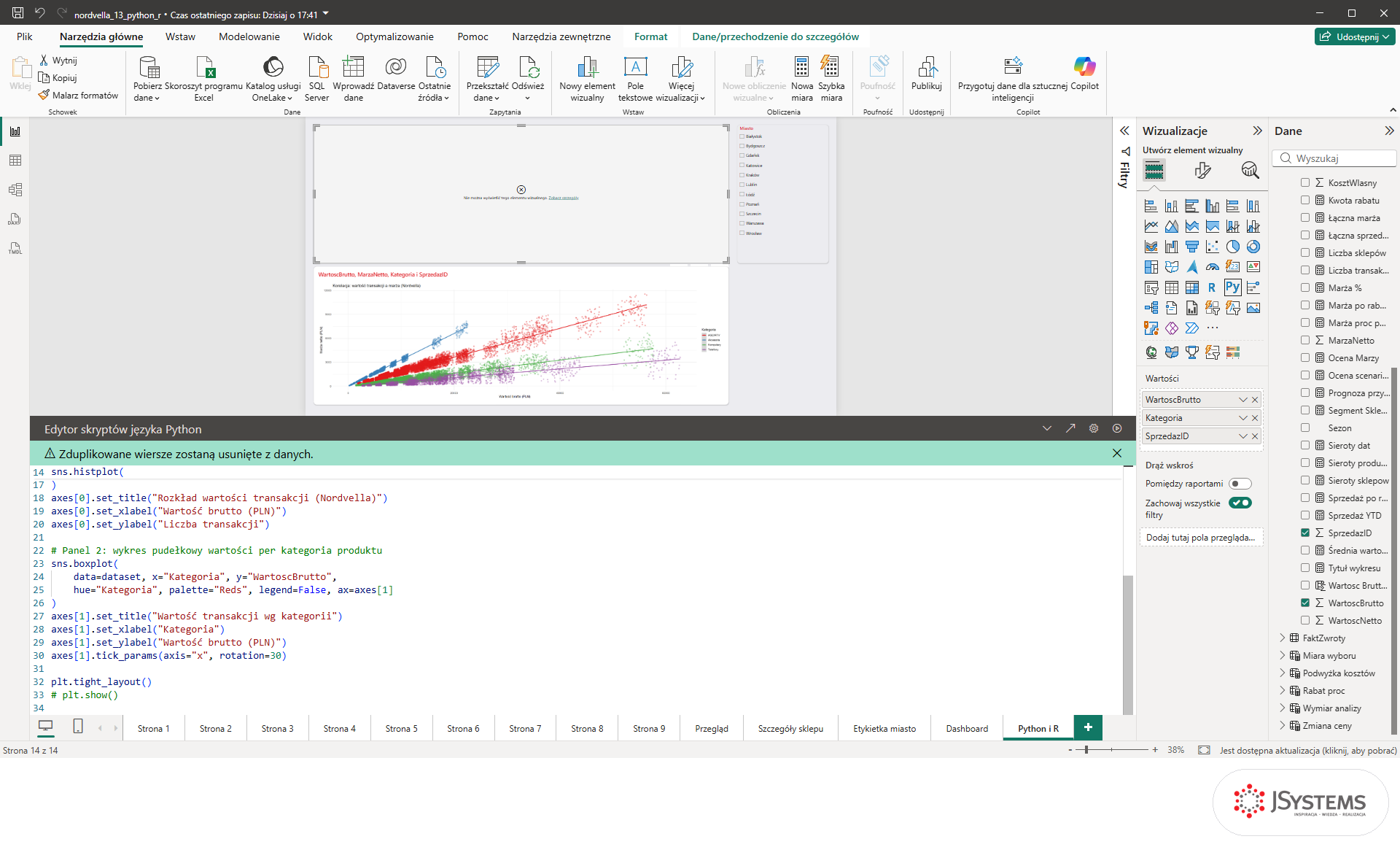
Task: Open the Wstaw ribbon tab
Action: click(180, 36)
